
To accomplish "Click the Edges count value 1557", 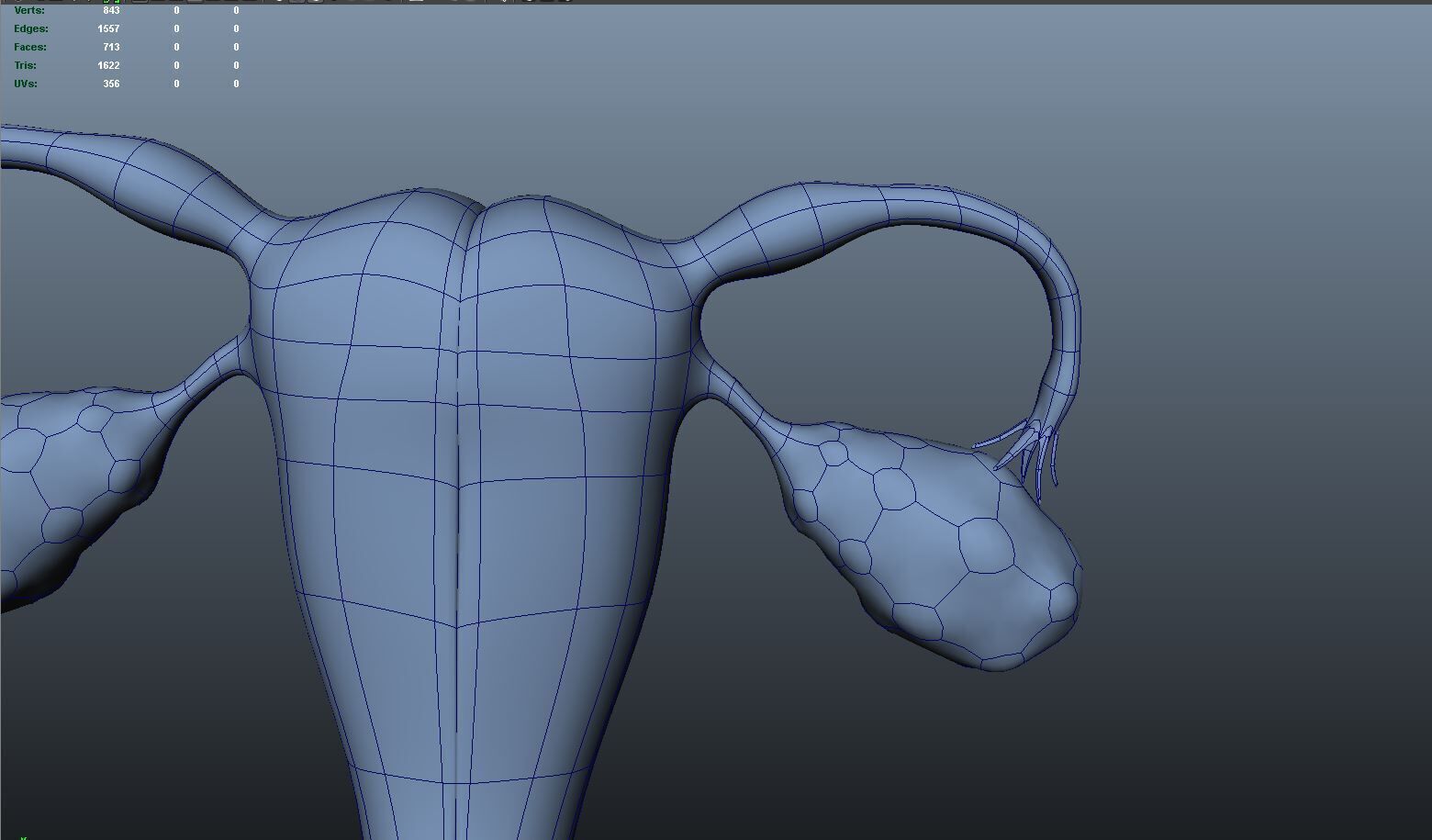I will click(108, 28).
